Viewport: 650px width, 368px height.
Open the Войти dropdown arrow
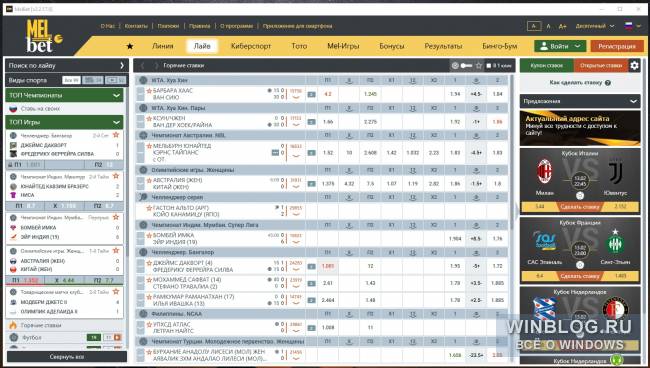point(577,46)
